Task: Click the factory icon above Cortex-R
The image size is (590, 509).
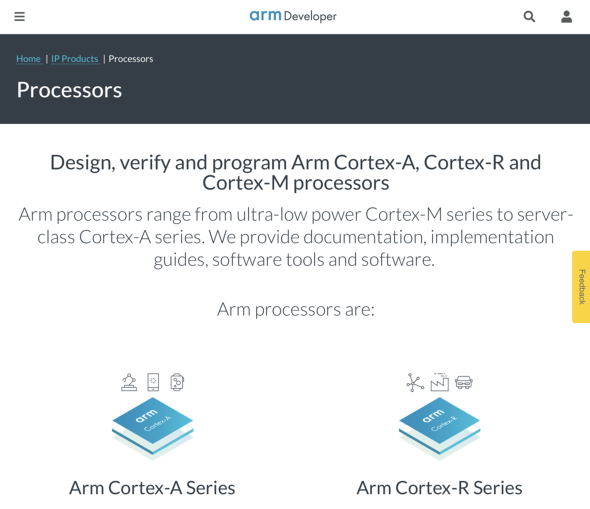Action: (439, 382)
